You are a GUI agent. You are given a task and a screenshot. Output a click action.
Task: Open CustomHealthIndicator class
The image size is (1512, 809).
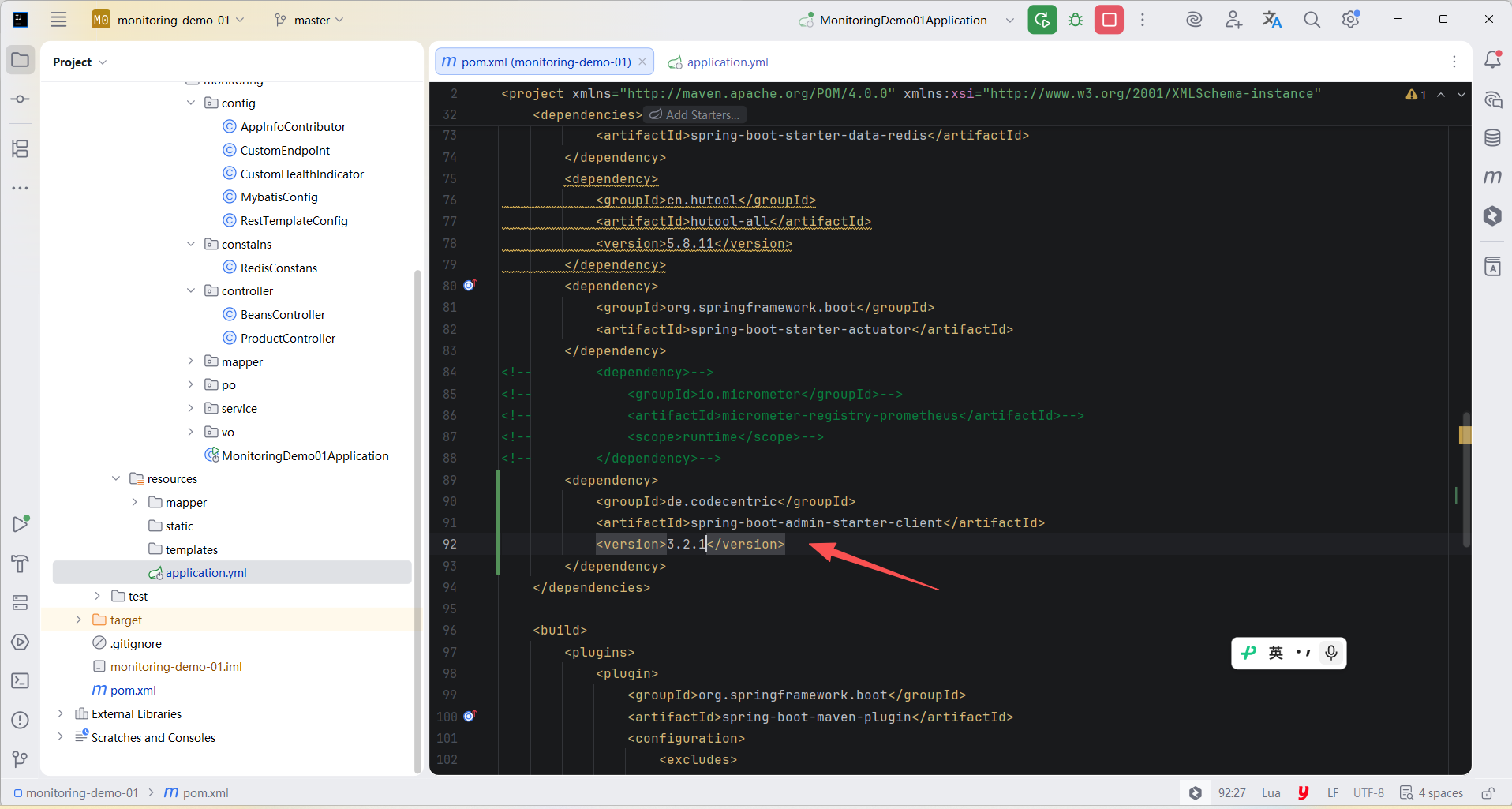pyautogui.click(x=301, y=174)
